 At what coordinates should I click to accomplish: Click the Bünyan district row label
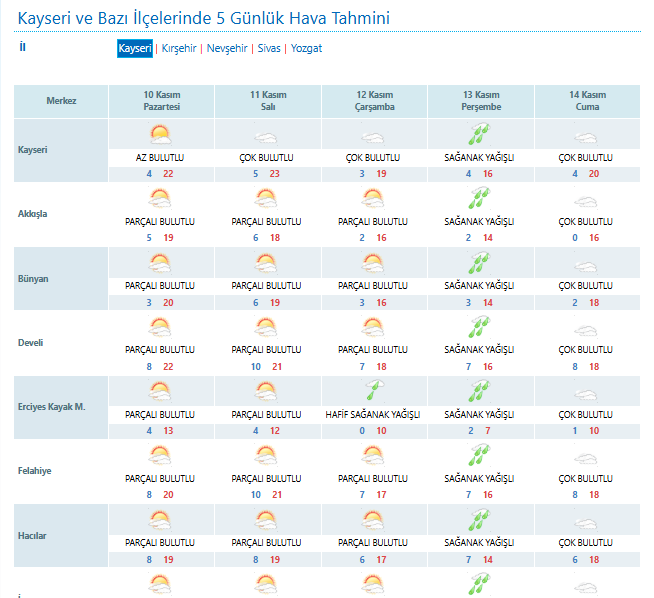[34, 279]
